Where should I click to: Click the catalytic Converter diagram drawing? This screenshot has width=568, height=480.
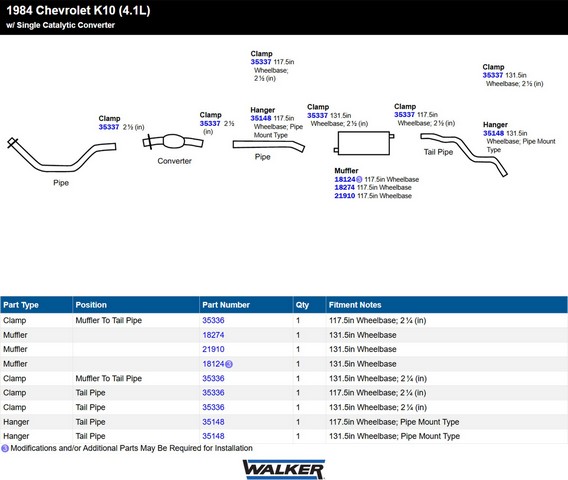[173, 142]
